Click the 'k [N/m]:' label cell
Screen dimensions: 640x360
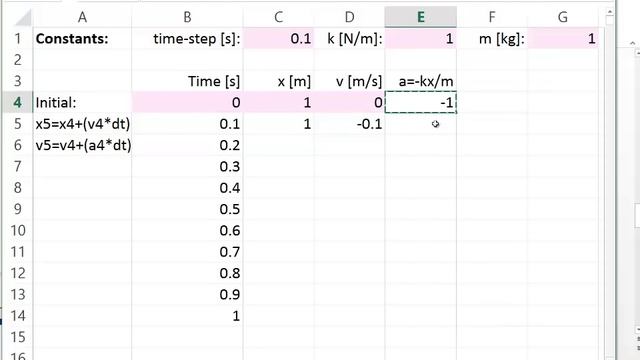tap(349, 39)
